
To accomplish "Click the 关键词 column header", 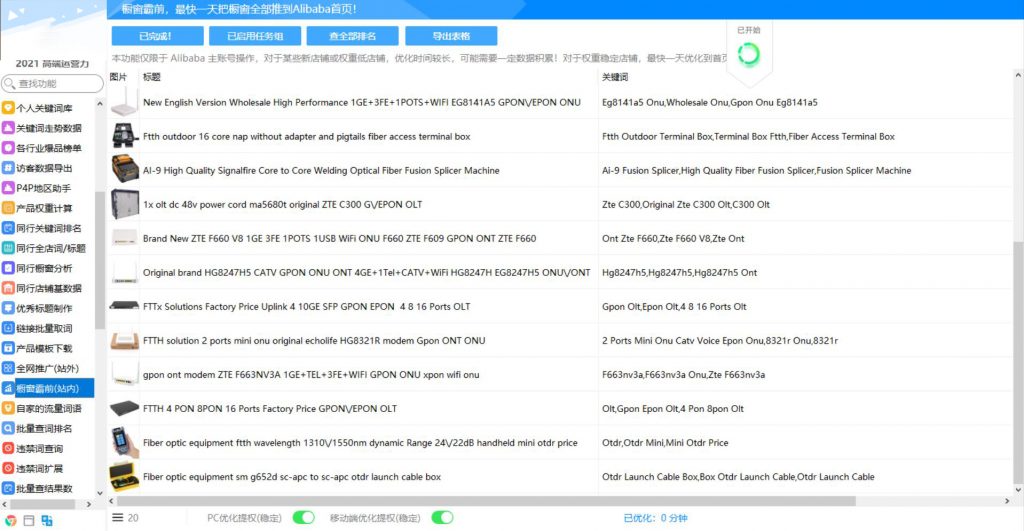I will coord(615,76).
